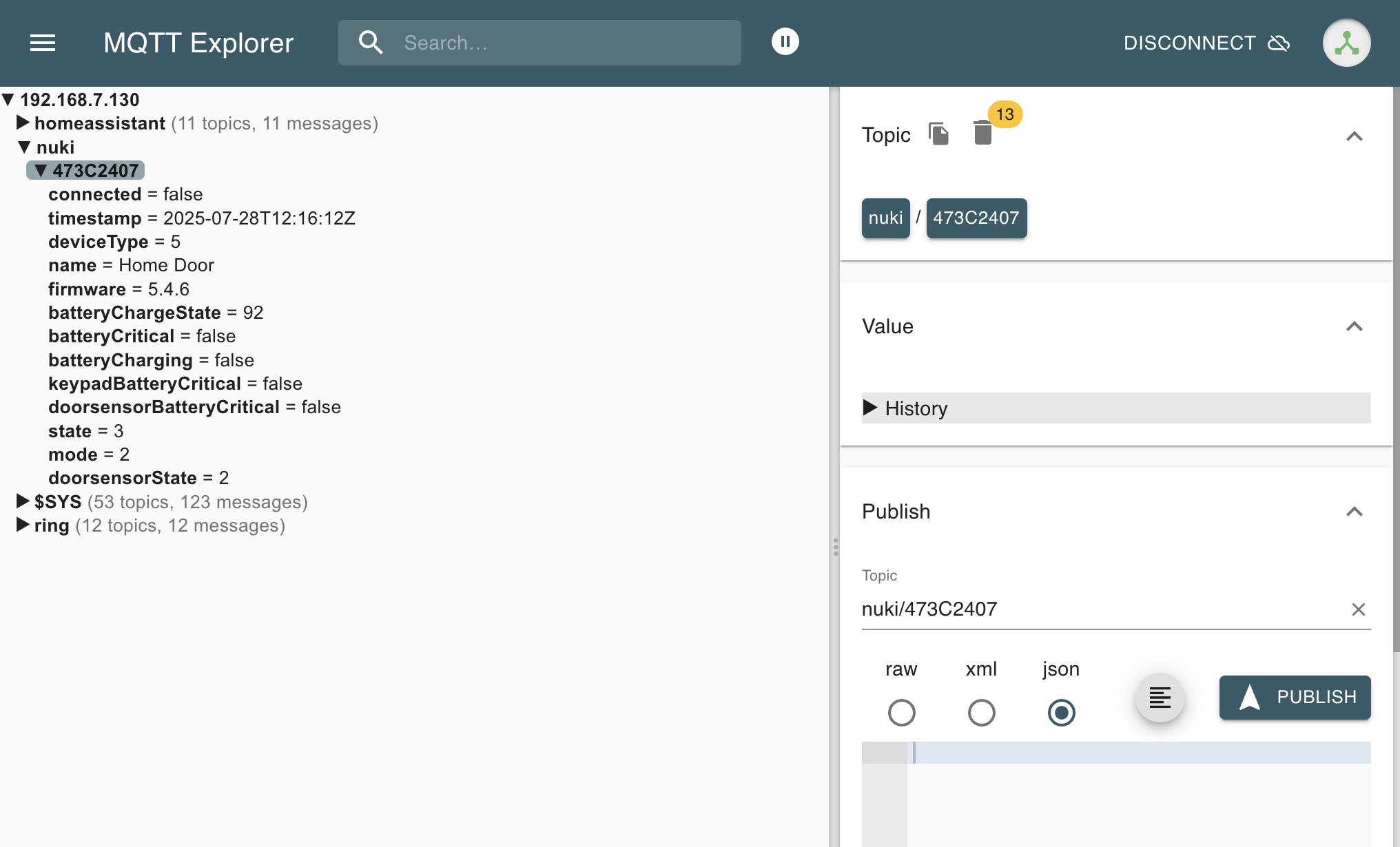Format the JSON payload
The width and height of the screenshot is (1400, 847).
tap(1160, 697)
